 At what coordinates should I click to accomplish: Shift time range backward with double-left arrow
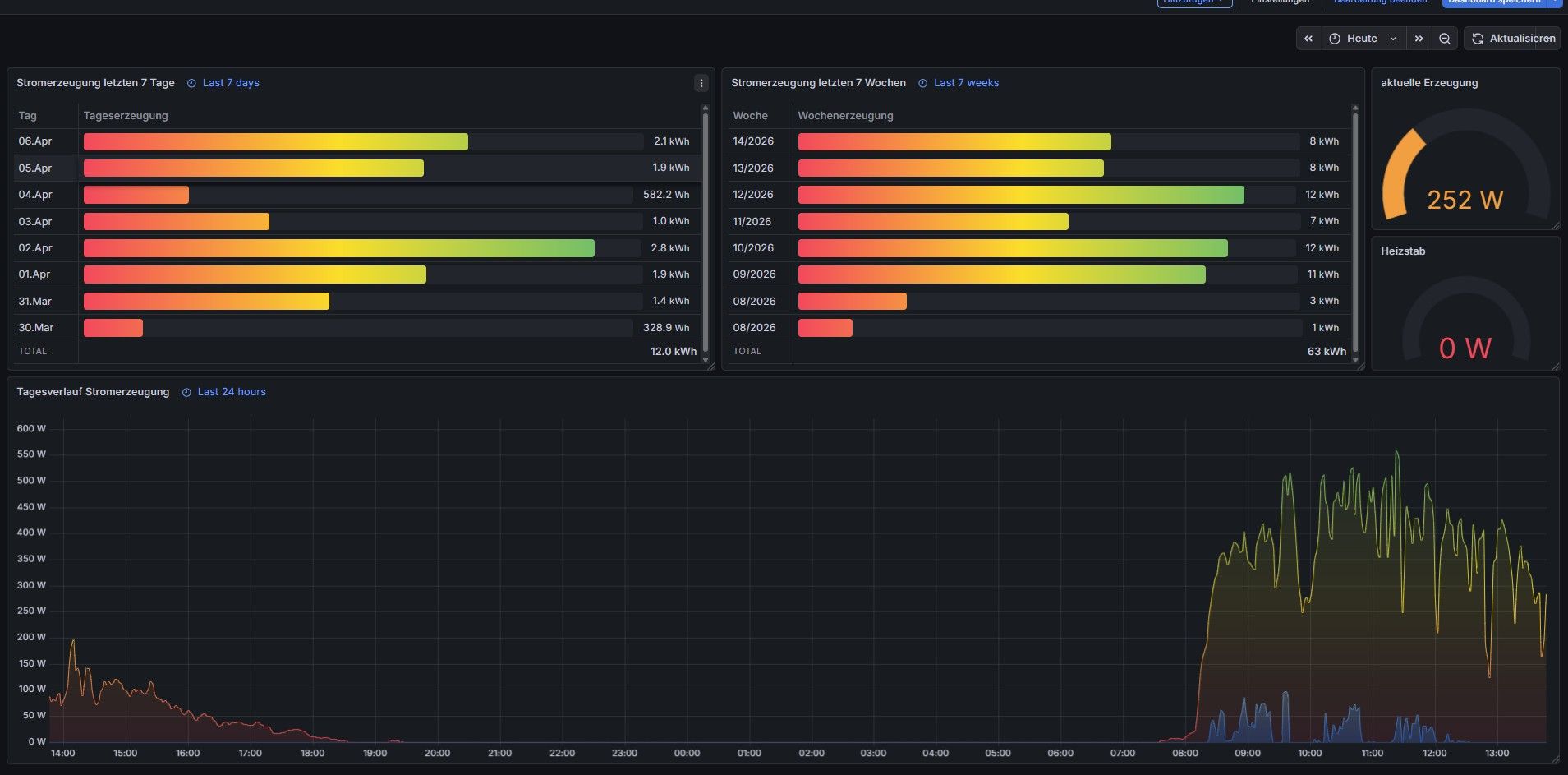click(1308, 39)
